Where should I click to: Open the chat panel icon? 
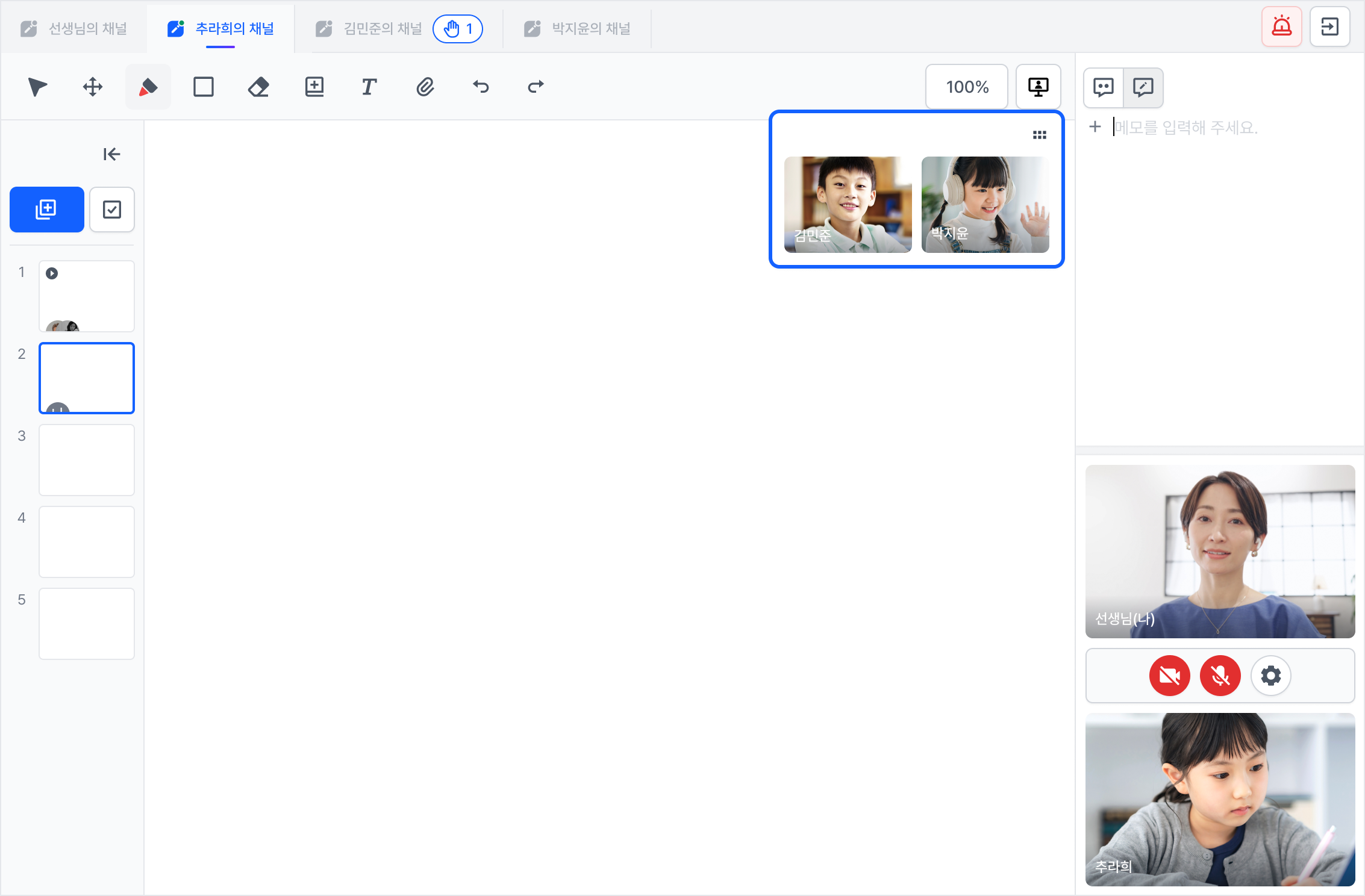(1104, 87)
